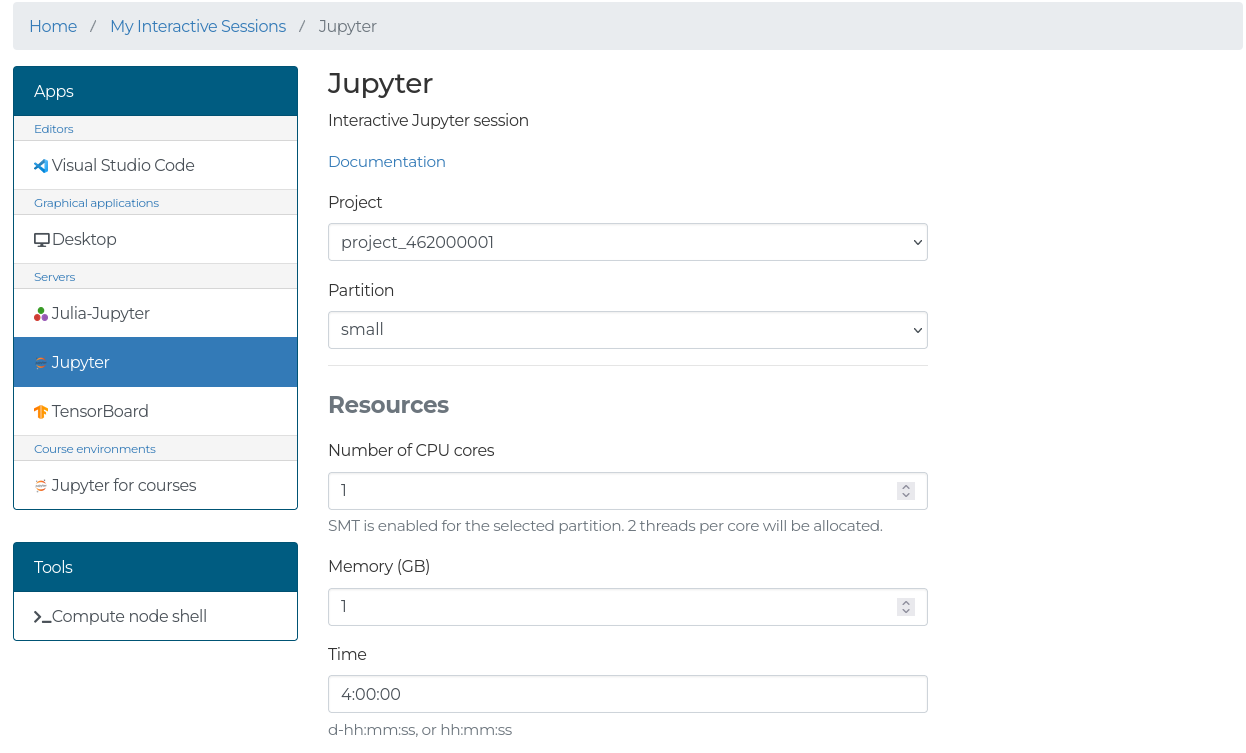Decrease Memory value using the down stepper
This screenshot has height=753, width=1246.
pyautogui.click(x=905, y=611)
